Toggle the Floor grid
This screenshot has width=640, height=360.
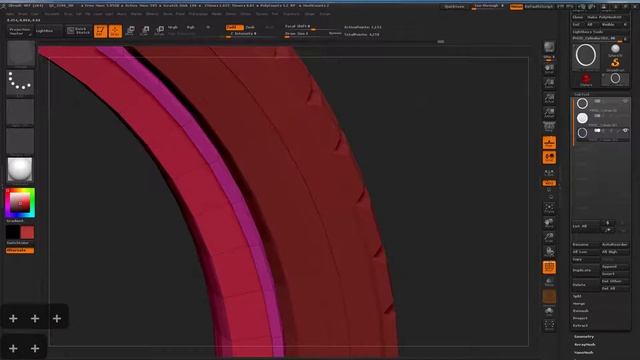click(549, 142)
